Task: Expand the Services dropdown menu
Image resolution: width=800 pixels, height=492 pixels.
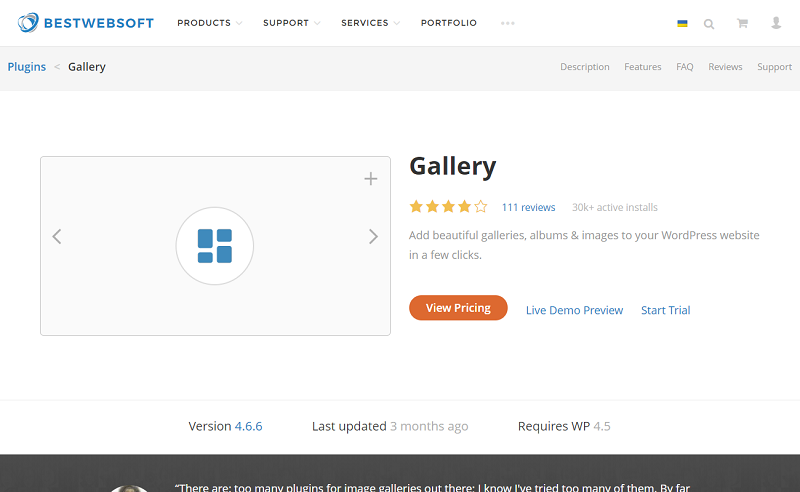Action: (x=370, y=23)
